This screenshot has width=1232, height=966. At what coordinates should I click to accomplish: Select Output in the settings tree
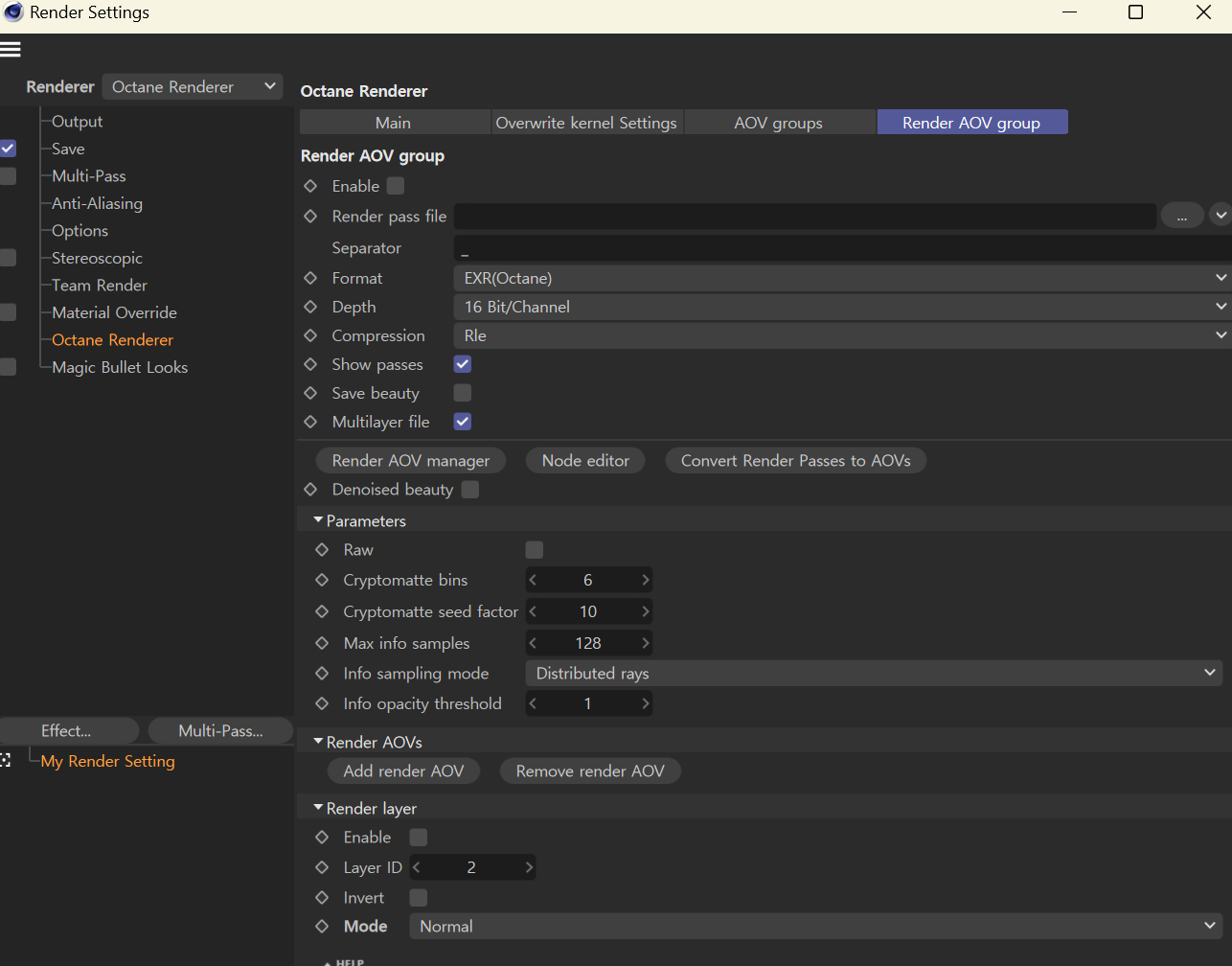[78, 122]
